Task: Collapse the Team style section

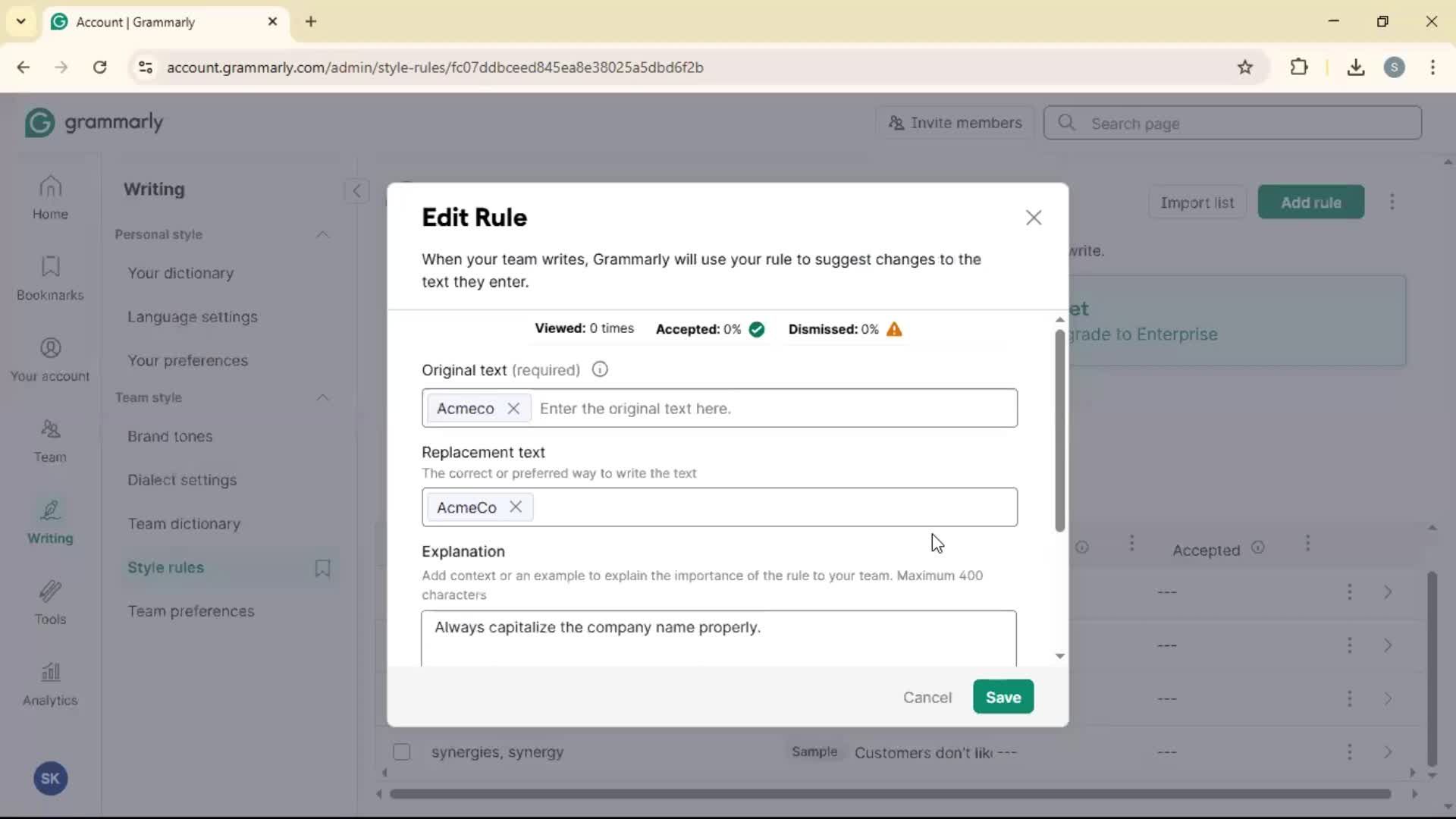Action: (x=322, y=397)
